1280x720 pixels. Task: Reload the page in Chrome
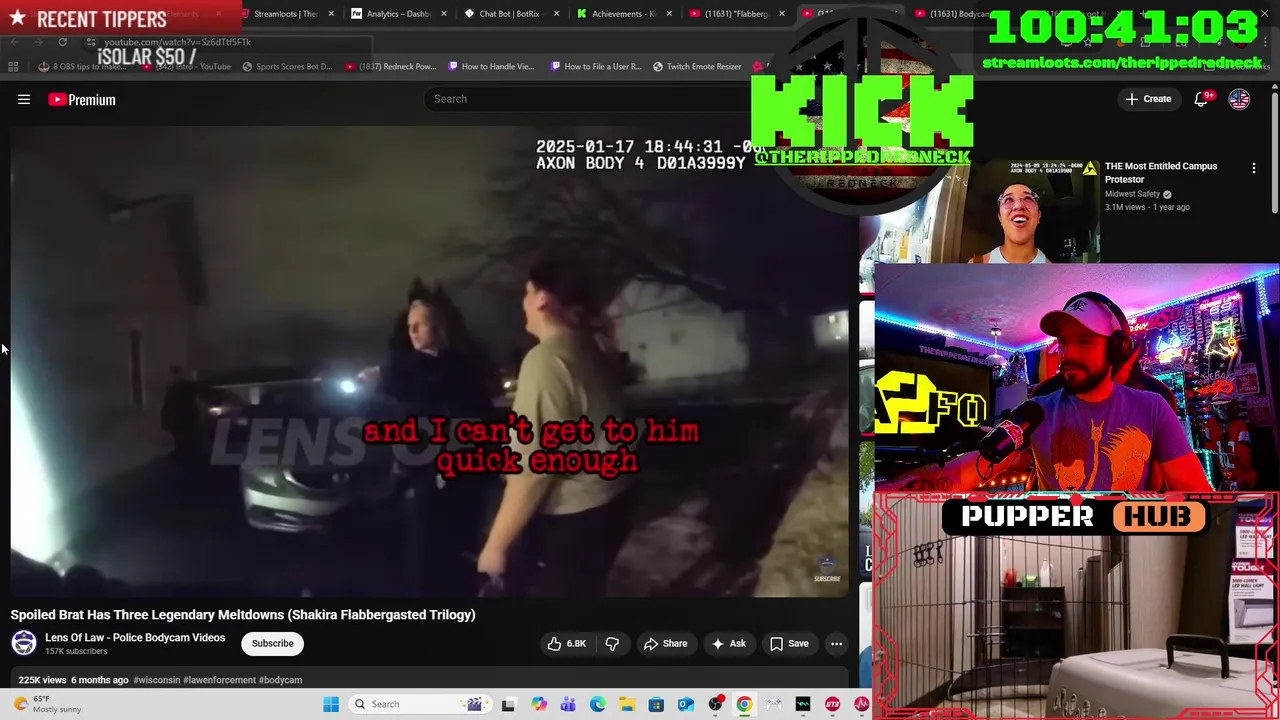click(x=62, y=42)
